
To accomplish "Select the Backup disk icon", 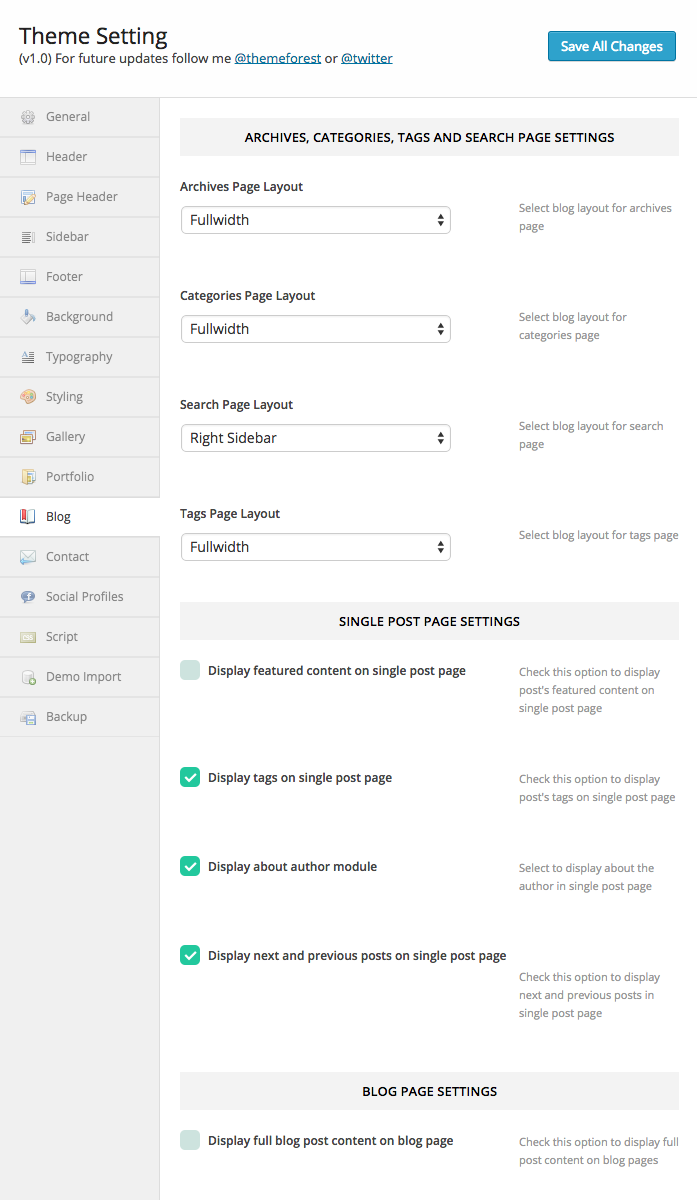I will [28, 717].
